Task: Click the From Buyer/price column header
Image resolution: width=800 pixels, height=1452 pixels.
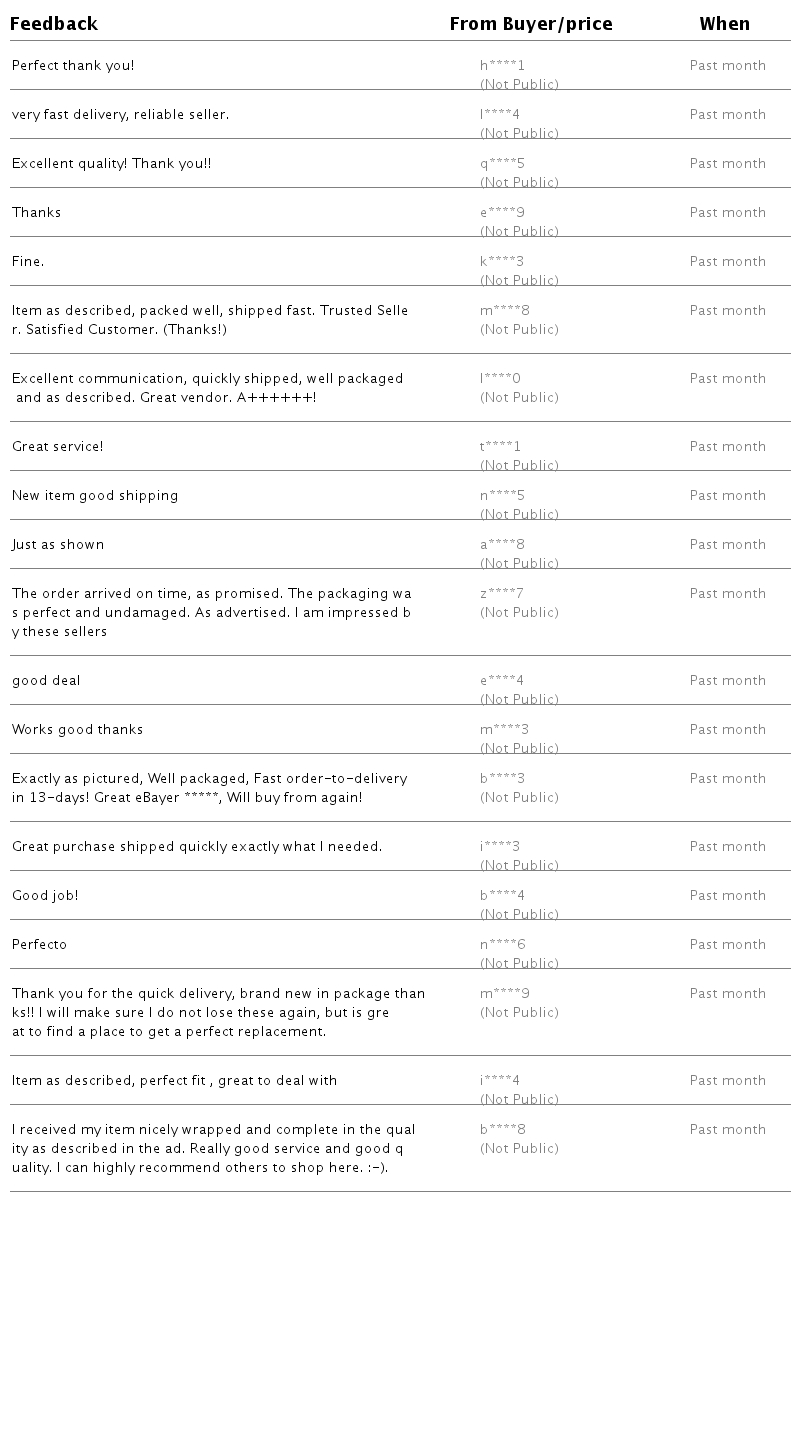Action: tap(531, 24)
